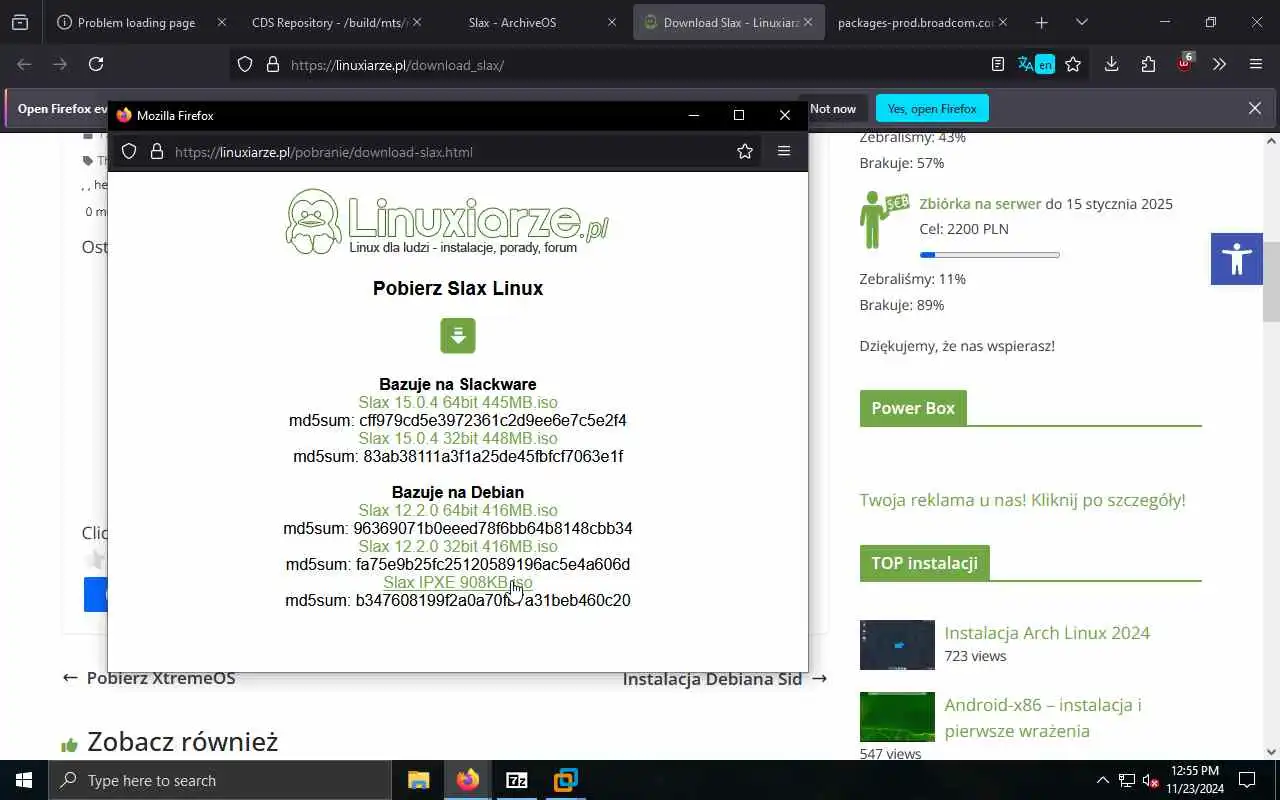Viewport: 1280px width, 800px height.
Task: Close the Slax - ArchiveOS tab
Action: pos(612,22)
